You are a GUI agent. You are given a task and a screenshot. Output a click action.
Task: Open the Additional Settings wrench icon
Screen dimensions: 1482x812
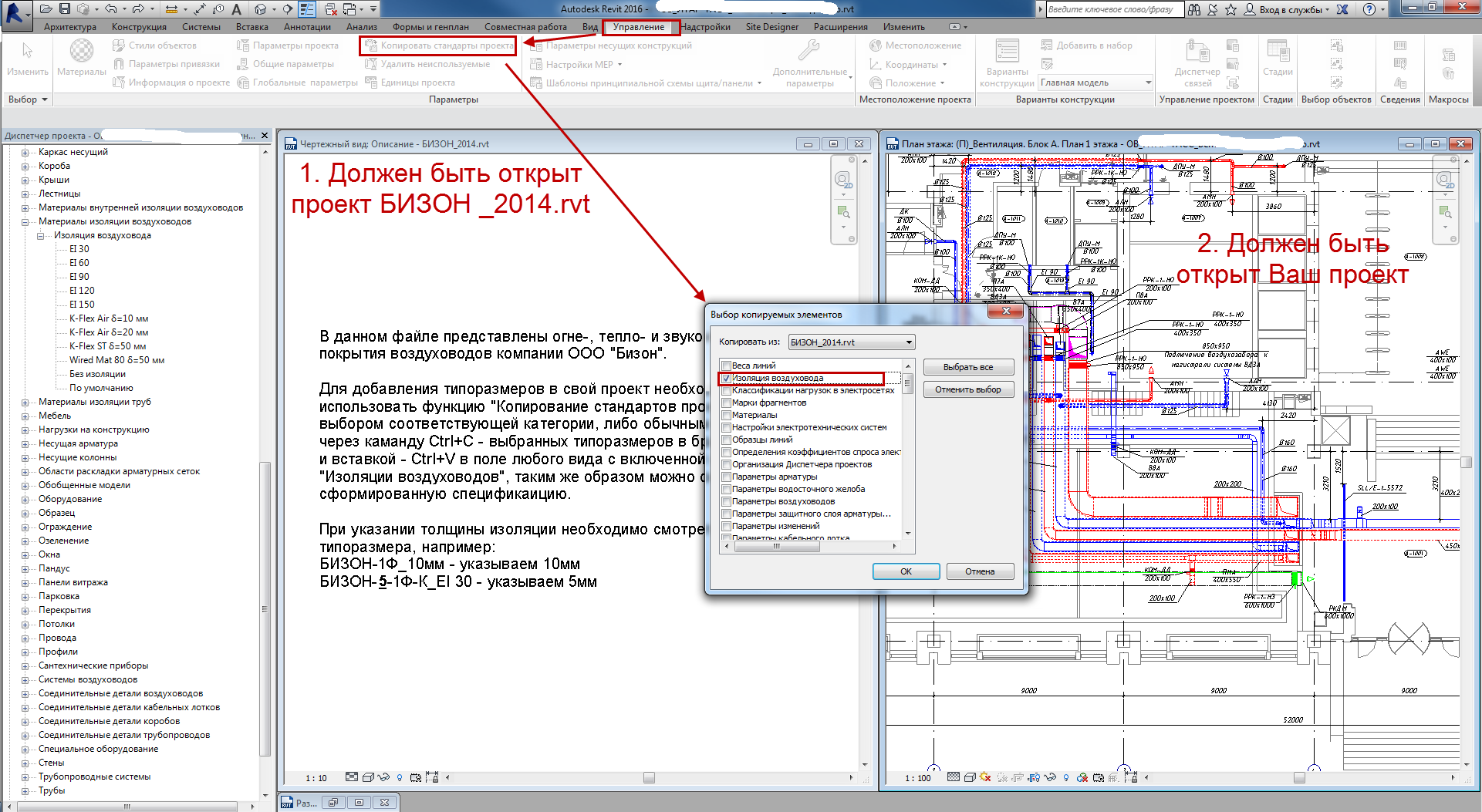(x=809, y=52)
